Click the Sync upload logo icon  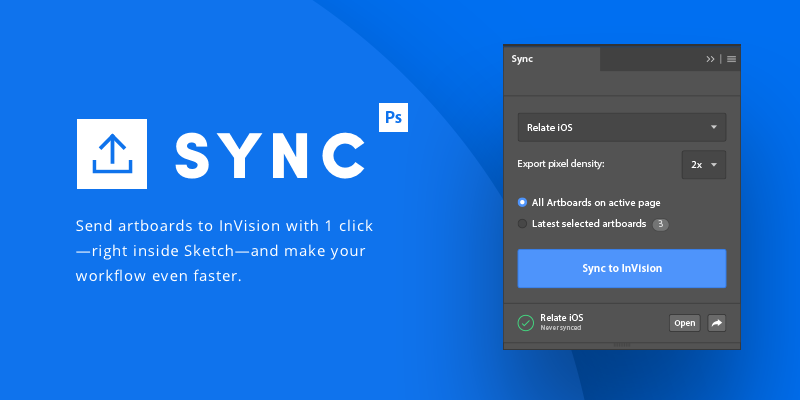[112, 154]
